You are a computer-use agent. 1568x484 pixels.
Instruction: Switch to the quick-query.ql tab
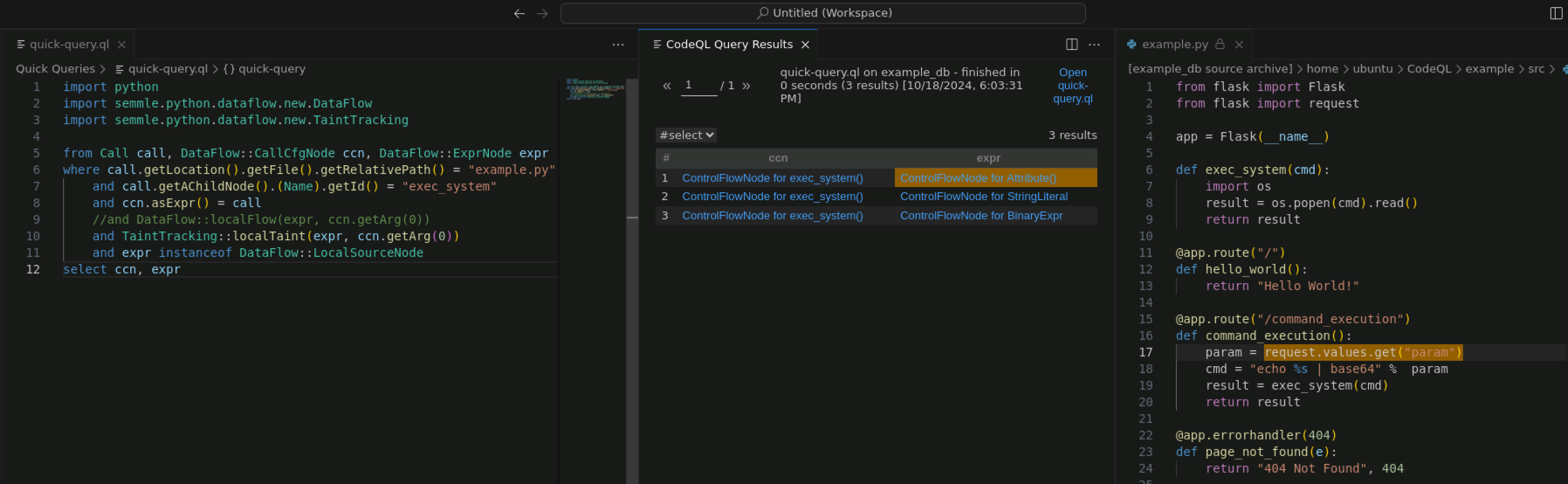[68, 45]
